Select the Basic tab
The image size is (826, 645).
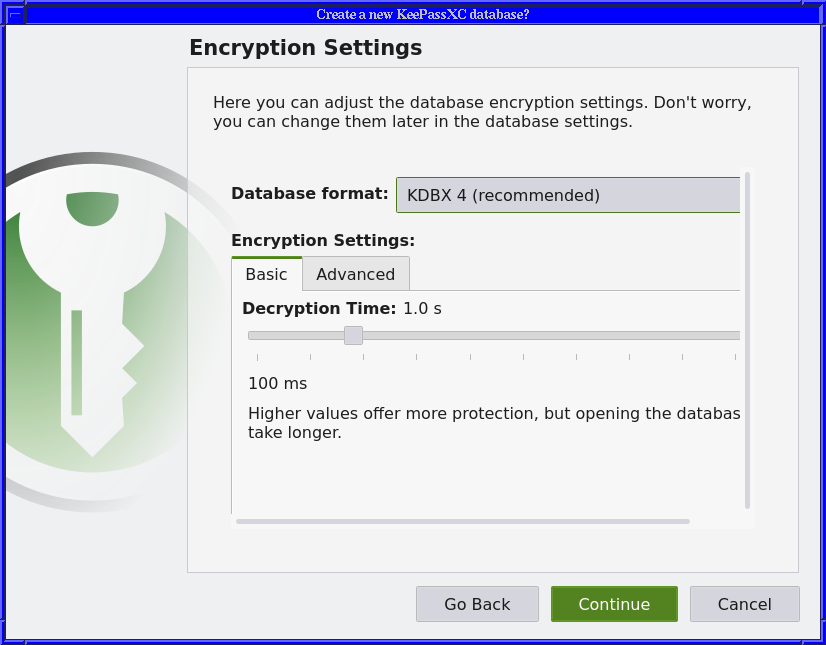click(x=267, y=274)
